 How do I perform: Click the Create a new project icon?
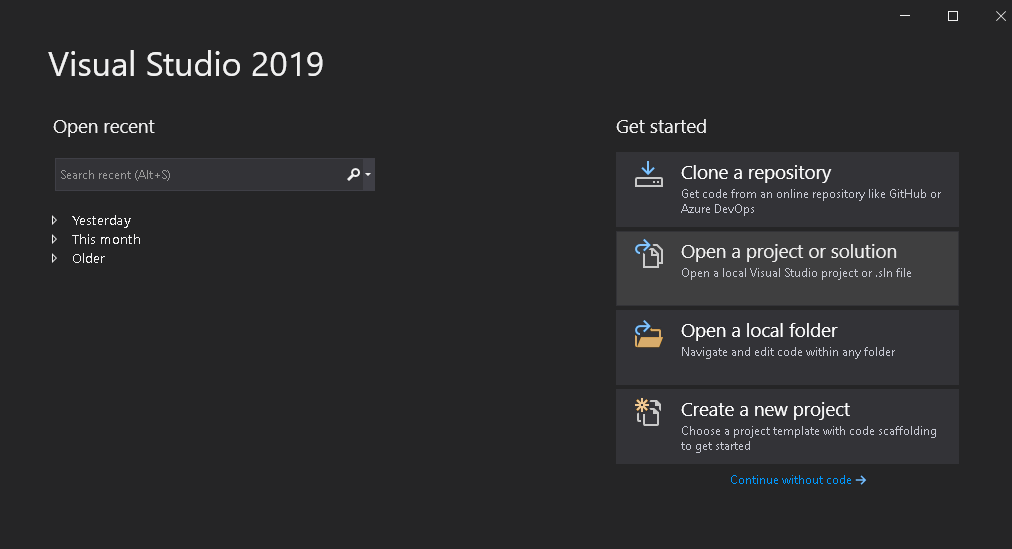(649, 412)
